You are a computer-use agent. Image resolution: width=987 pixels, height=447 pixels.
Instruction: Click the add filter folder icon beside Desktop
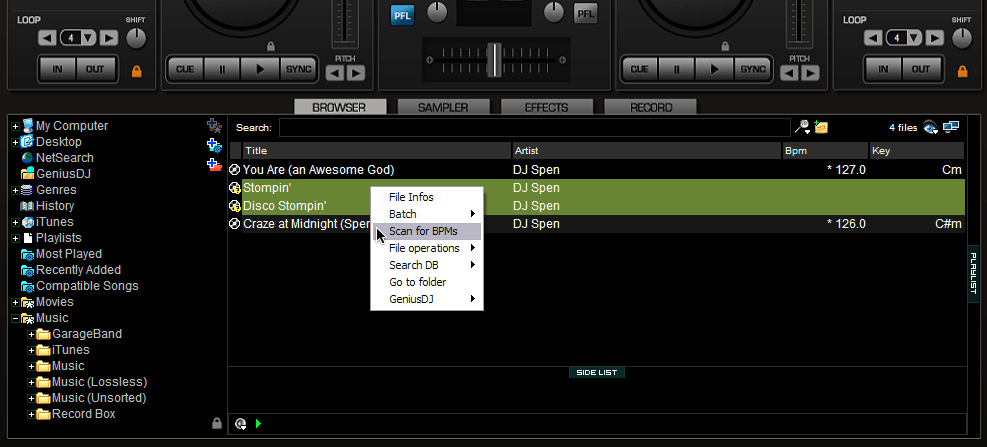tap(214, 145)
